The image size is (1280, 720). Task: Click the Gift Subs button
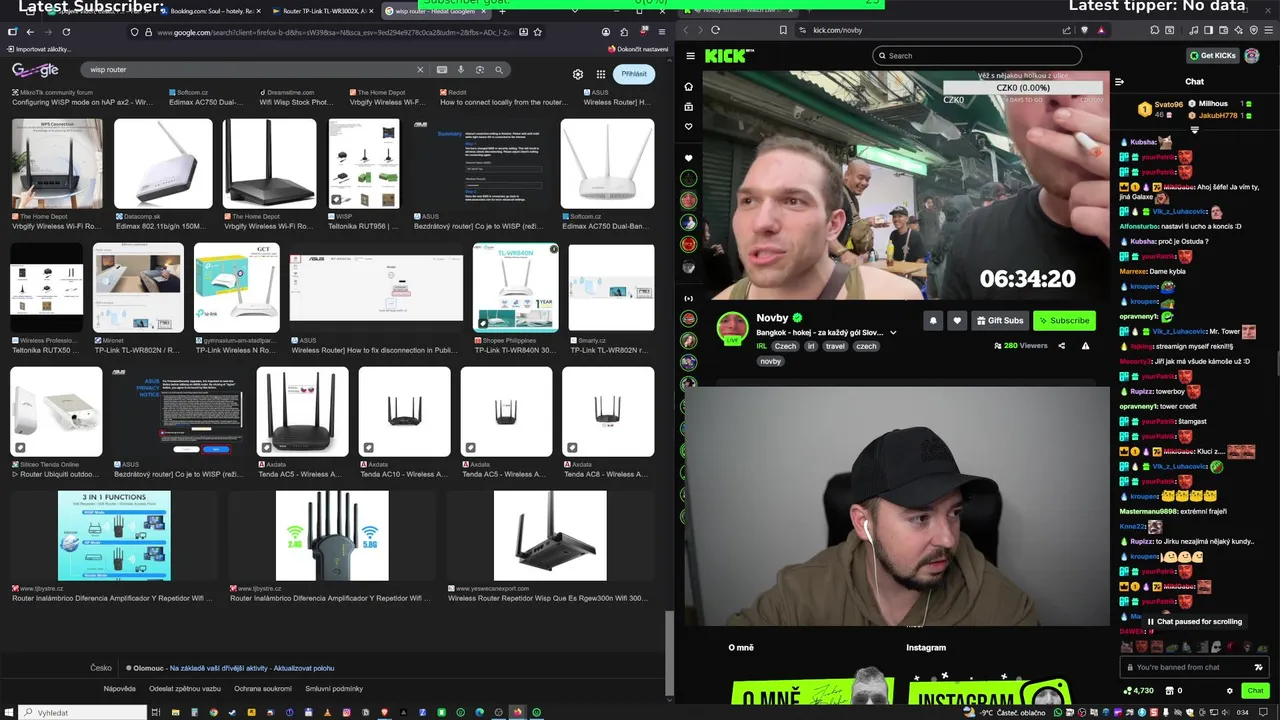click(1000, 320)
